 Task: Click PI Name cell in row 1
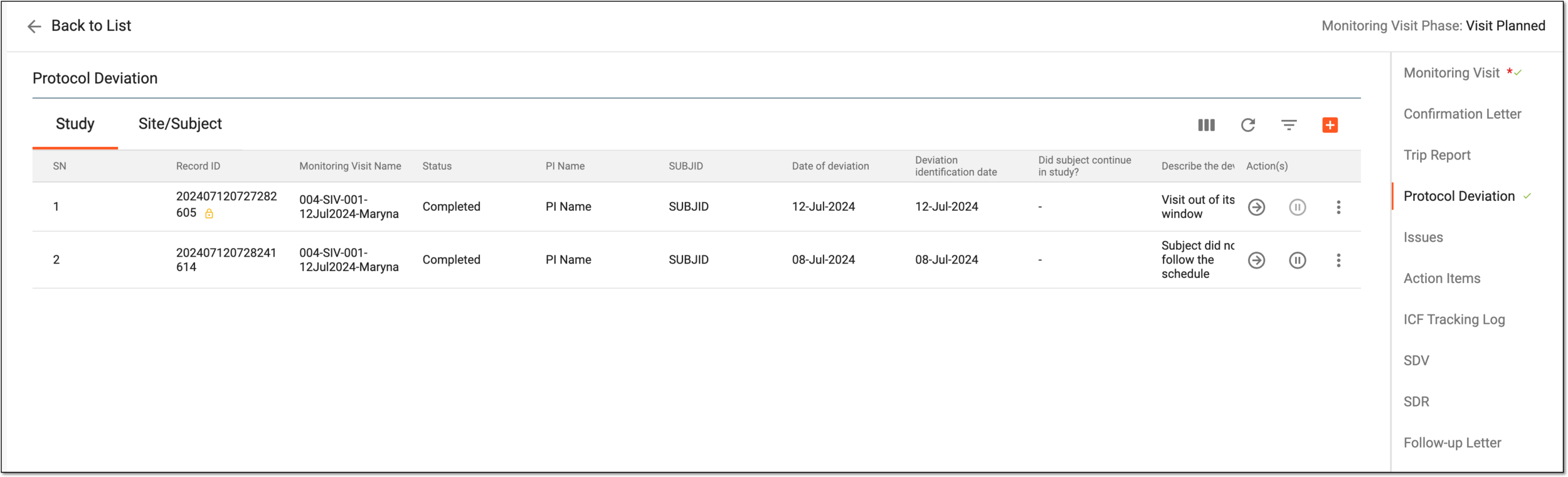pyautogui.click(x=568, y=206)
